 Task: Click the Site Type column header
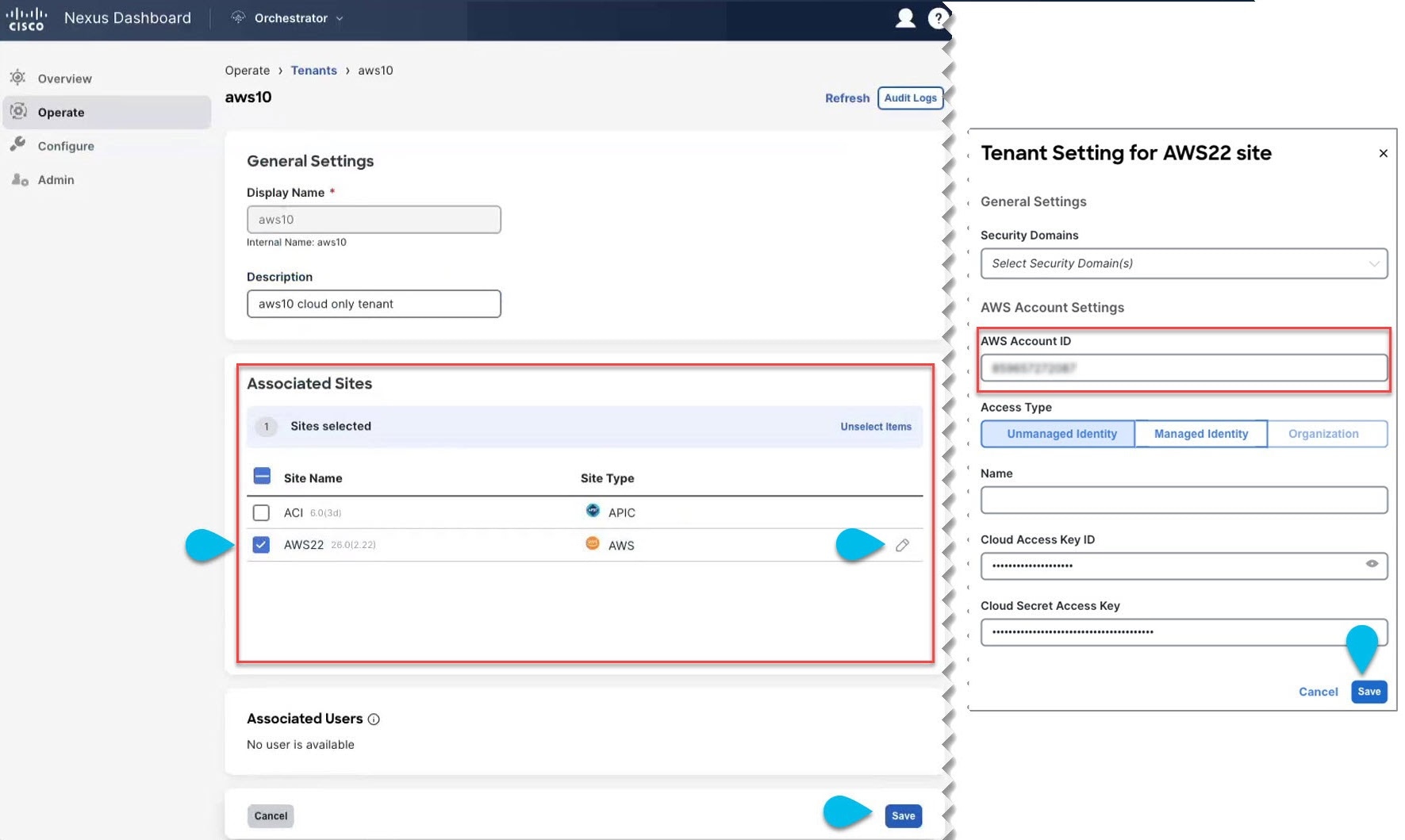tap(607, 478)
